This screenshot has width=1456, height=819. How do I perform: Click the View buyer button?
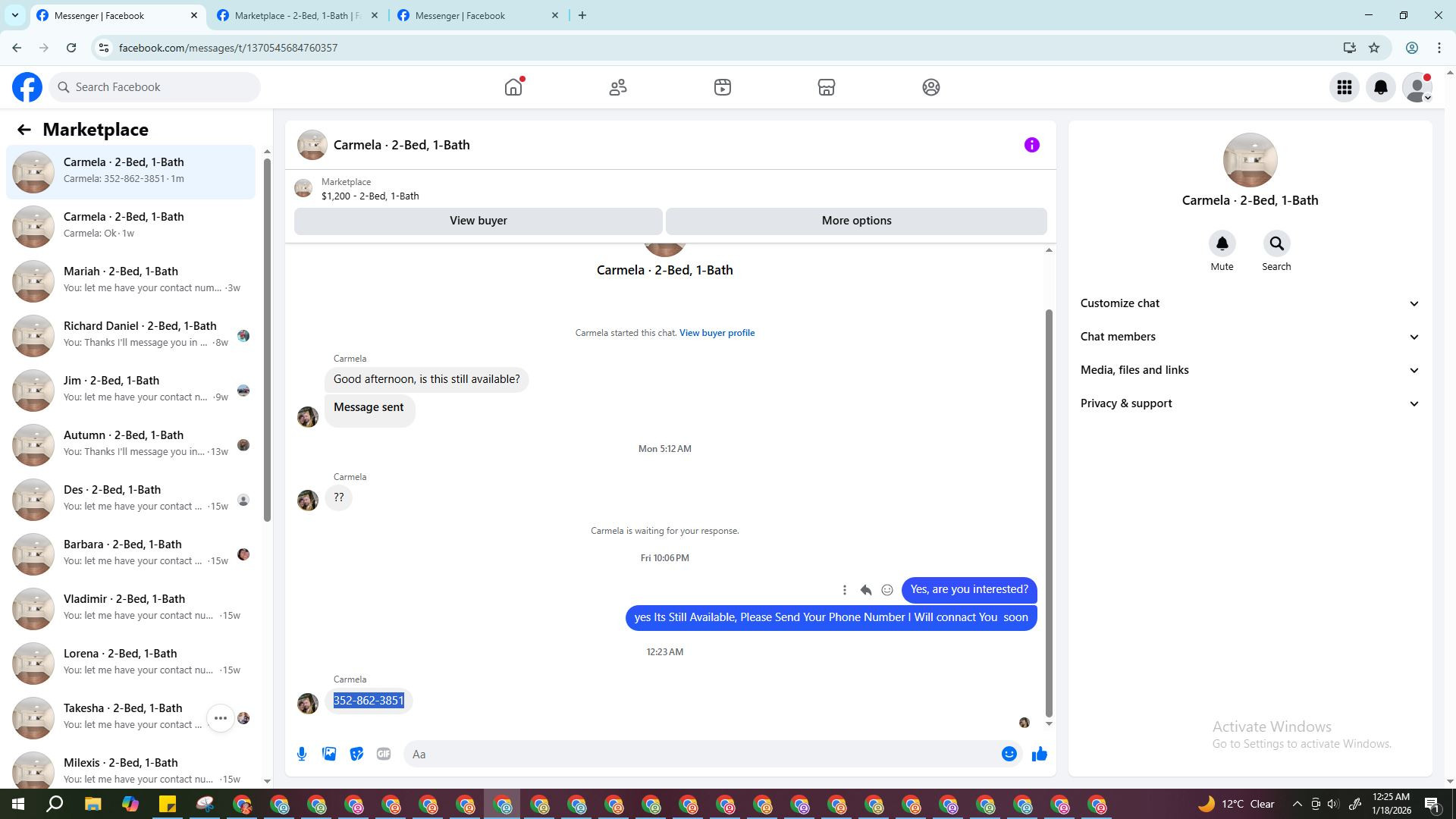point(478,221)
